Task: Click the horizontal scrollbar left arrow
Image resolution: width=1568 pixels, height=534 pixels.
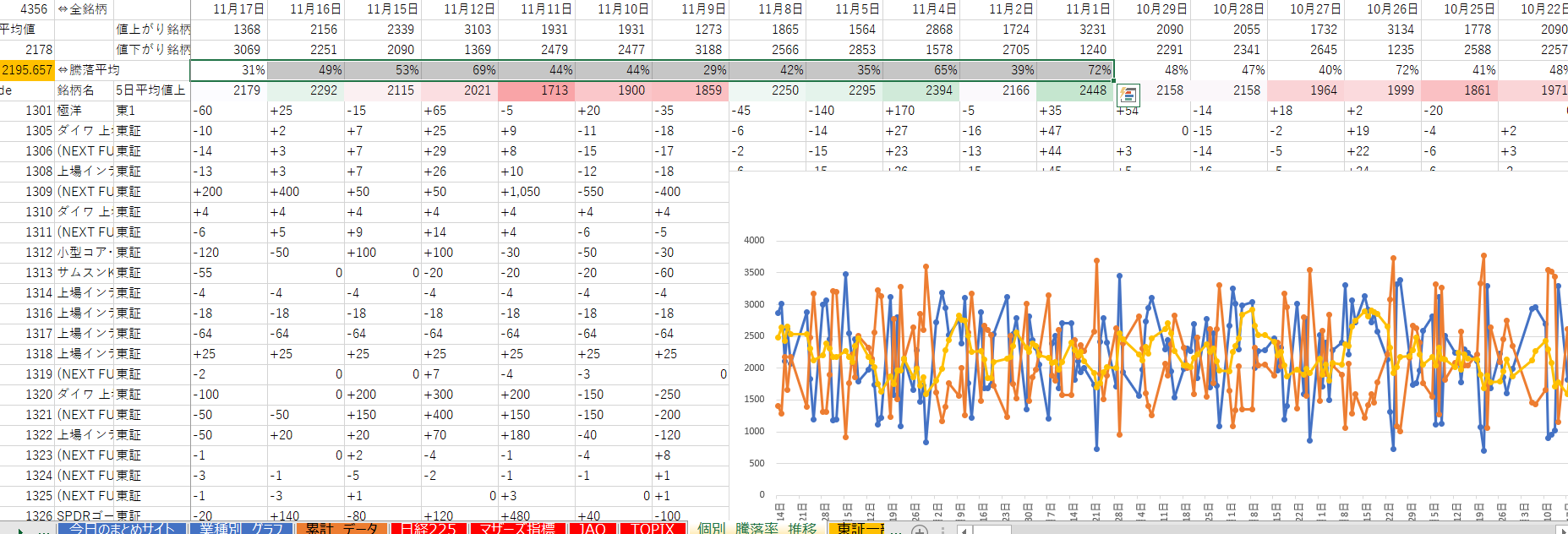Action: point(964,530)
